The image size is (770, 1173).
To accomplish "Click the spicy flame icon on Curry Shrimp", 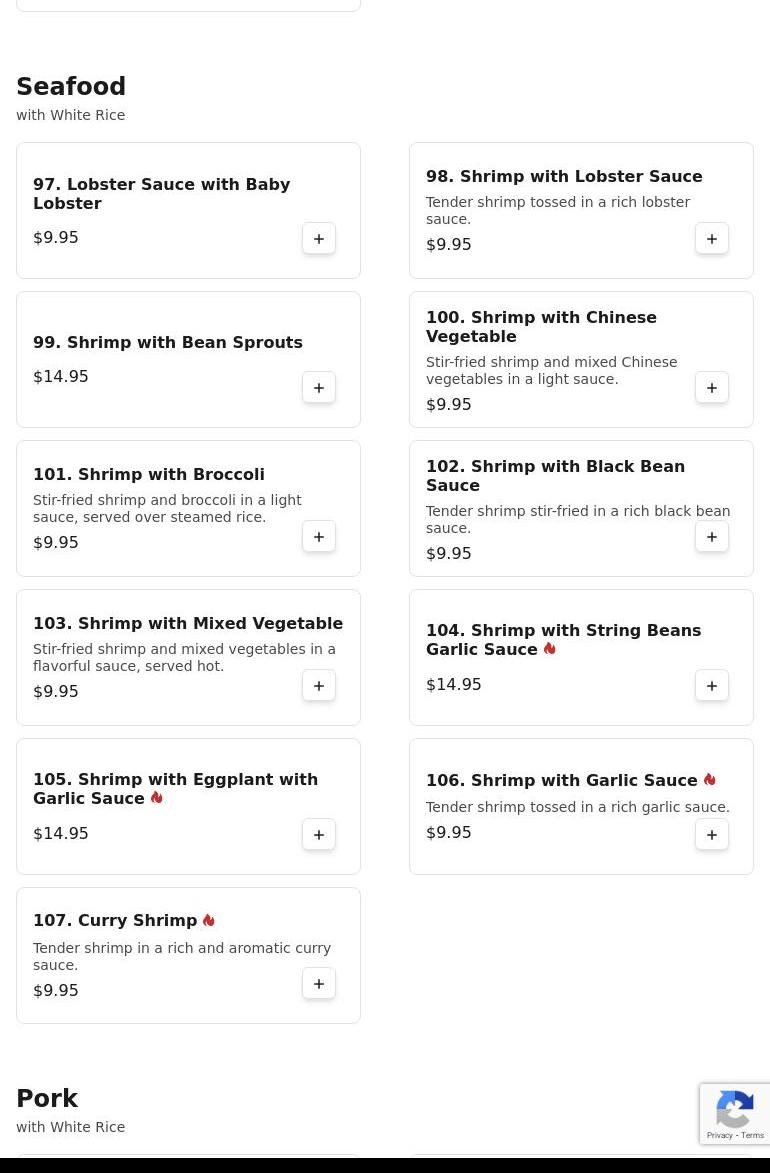I will pyautogui.click(x=208, y=921).
